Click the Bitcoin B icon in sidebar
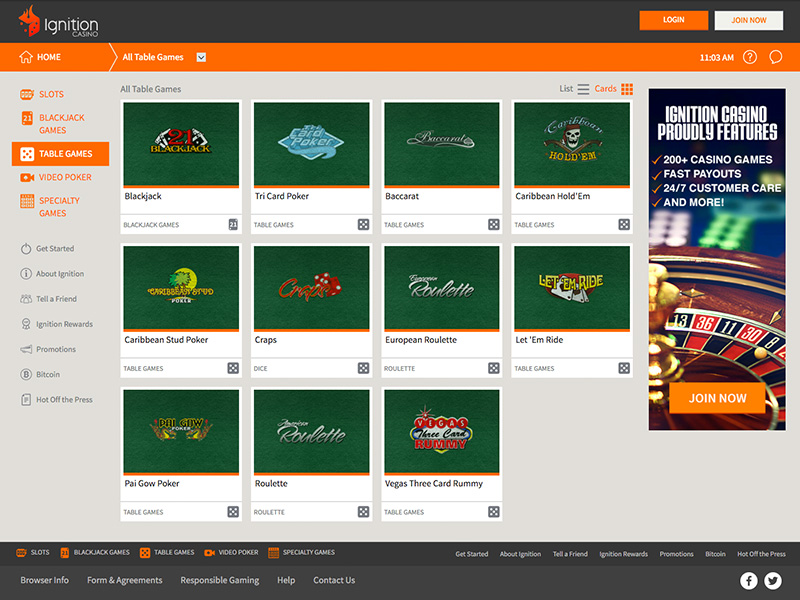 coord(26,374)
